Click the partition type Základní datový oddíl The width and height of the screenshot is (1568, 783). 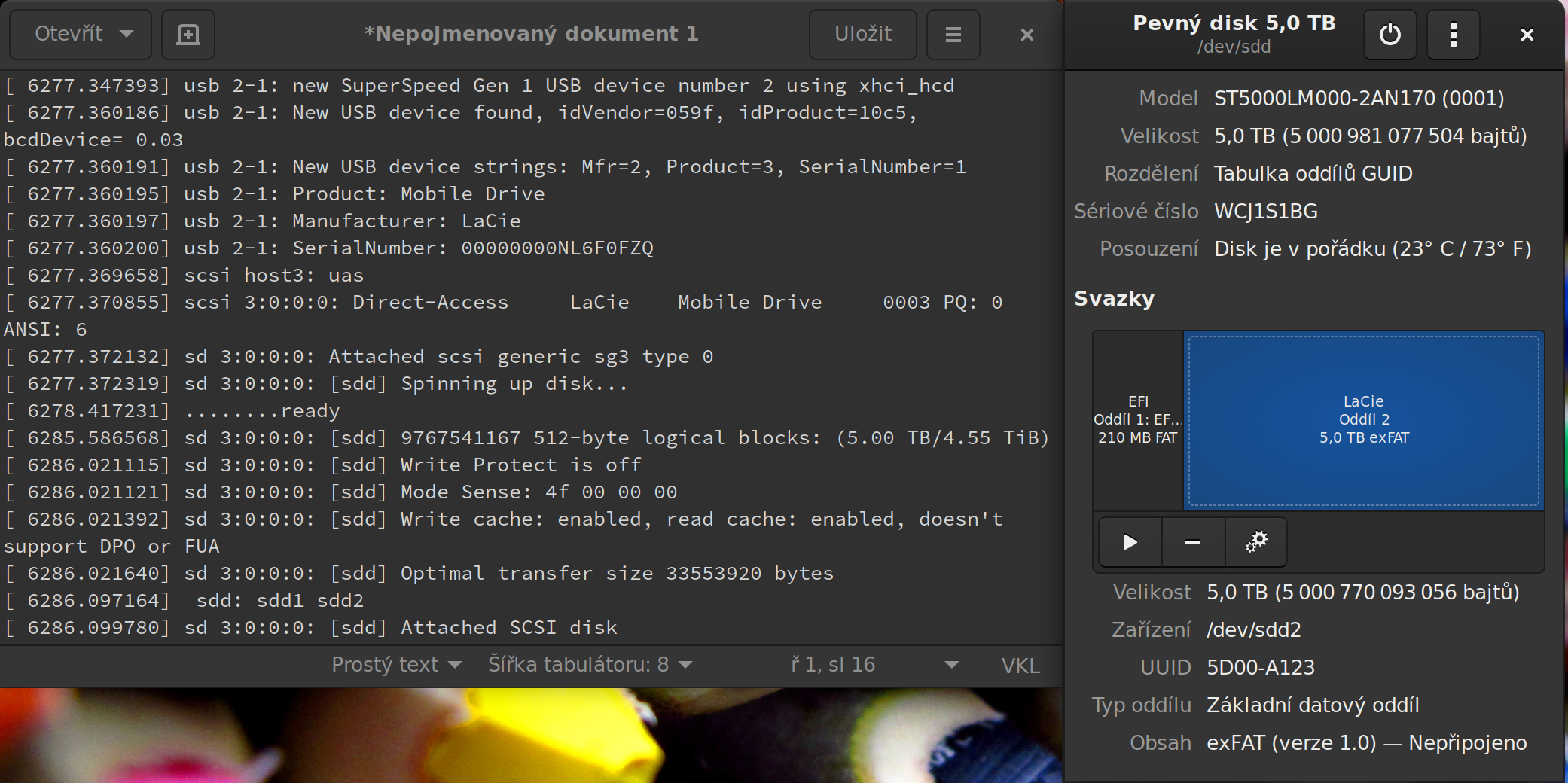click(1313, 705)
